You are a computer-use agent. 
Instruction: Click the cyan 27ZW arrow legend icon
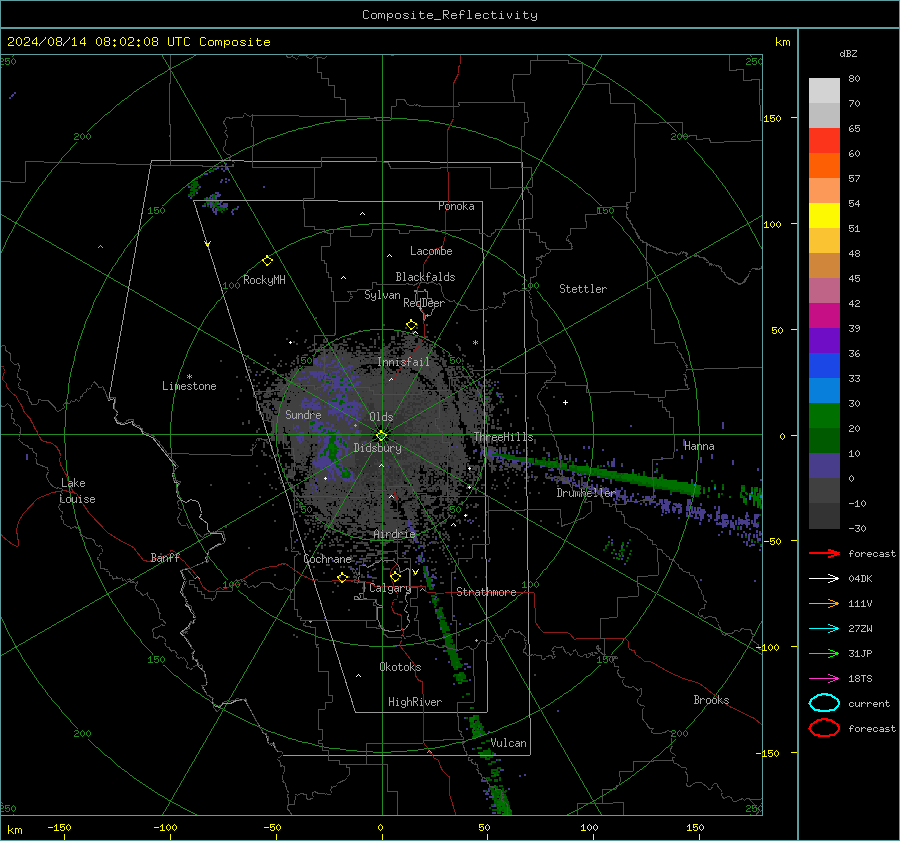click(824, 629)
